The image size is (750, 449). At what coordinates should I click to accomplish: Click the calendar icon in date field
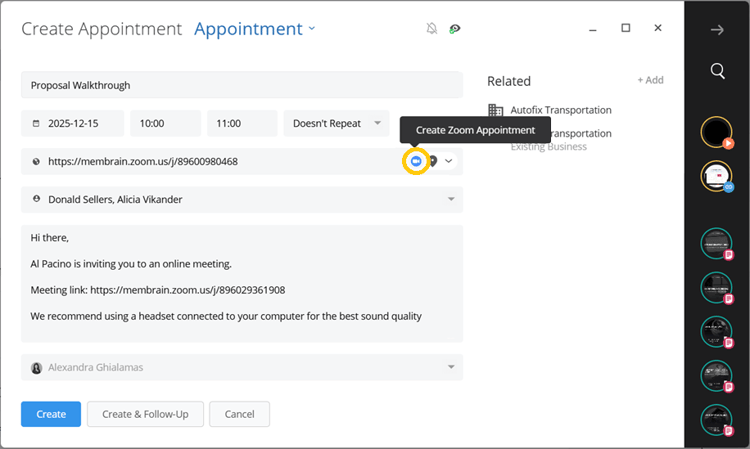click(37, 124)
